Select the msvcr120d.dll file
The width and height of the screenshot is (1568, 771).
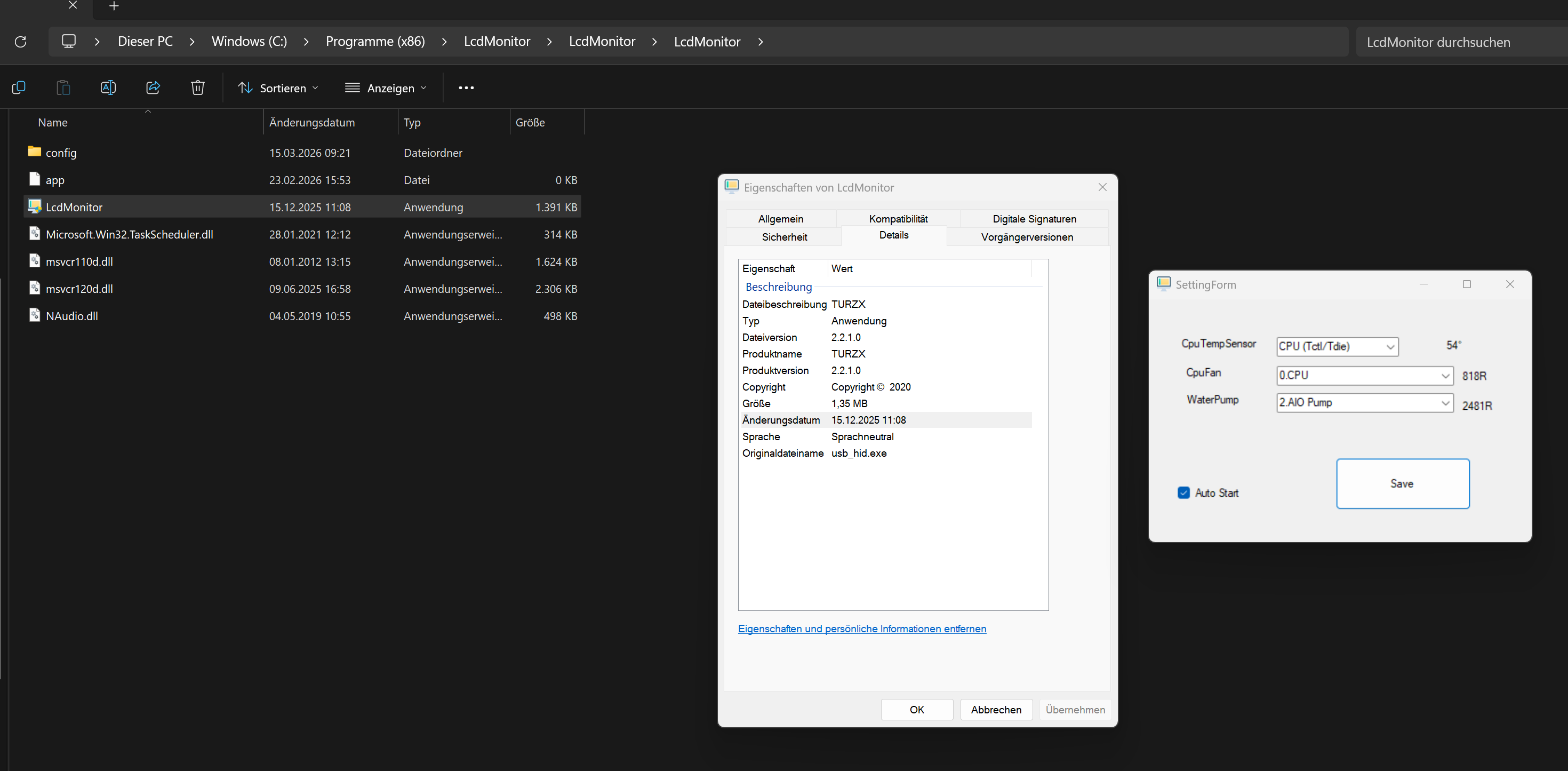click(80, 289)
